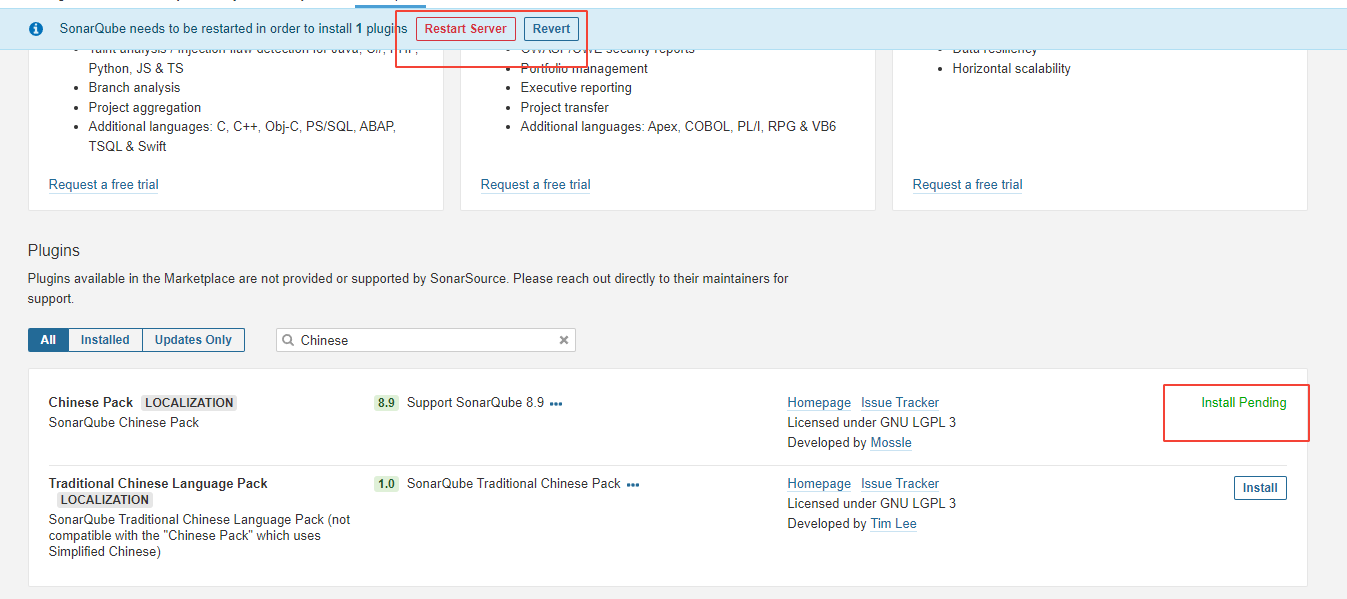Click the Portfolio management bullet

584,68
